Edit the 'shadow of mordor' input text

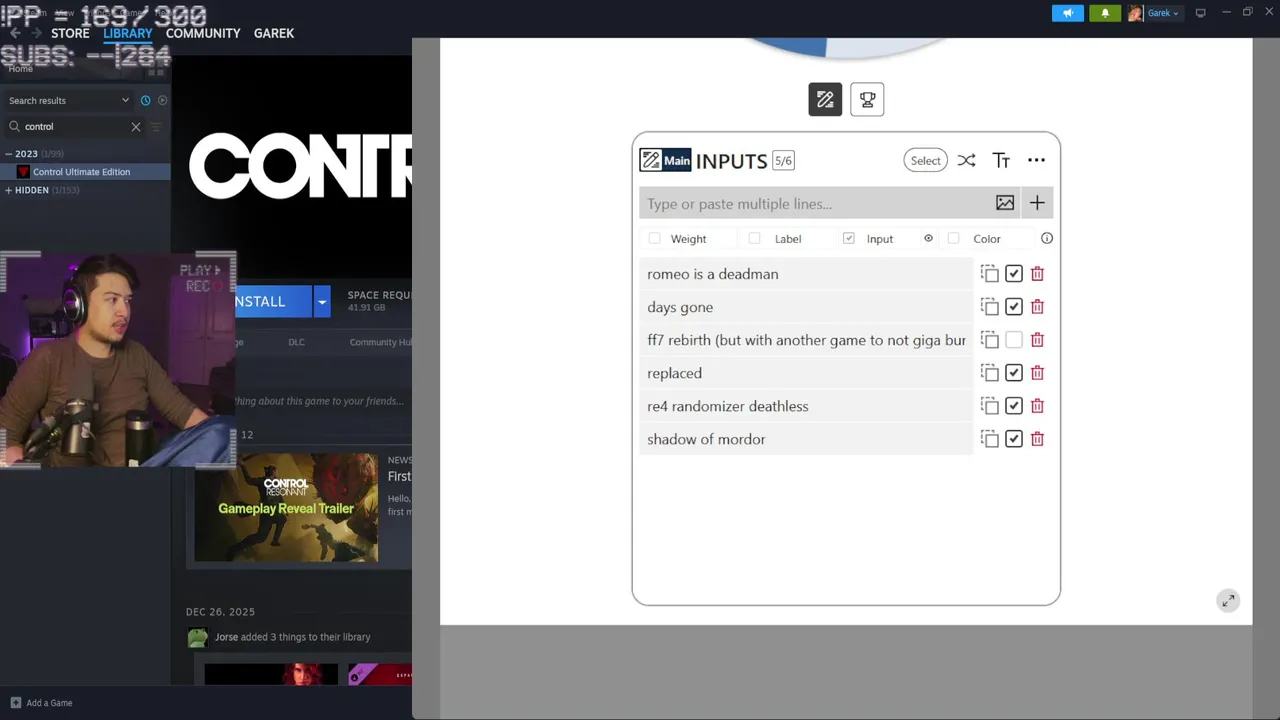(x=806, y=439)
